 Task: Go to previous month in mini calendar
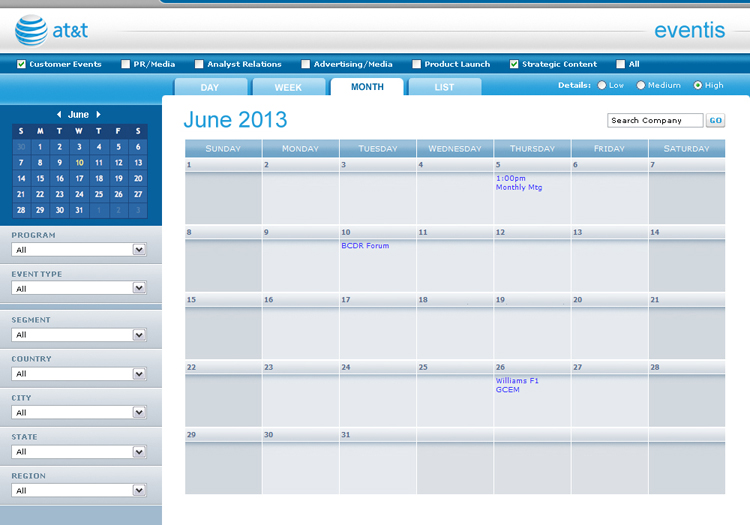pyautogui.click(x=59, y=114)
